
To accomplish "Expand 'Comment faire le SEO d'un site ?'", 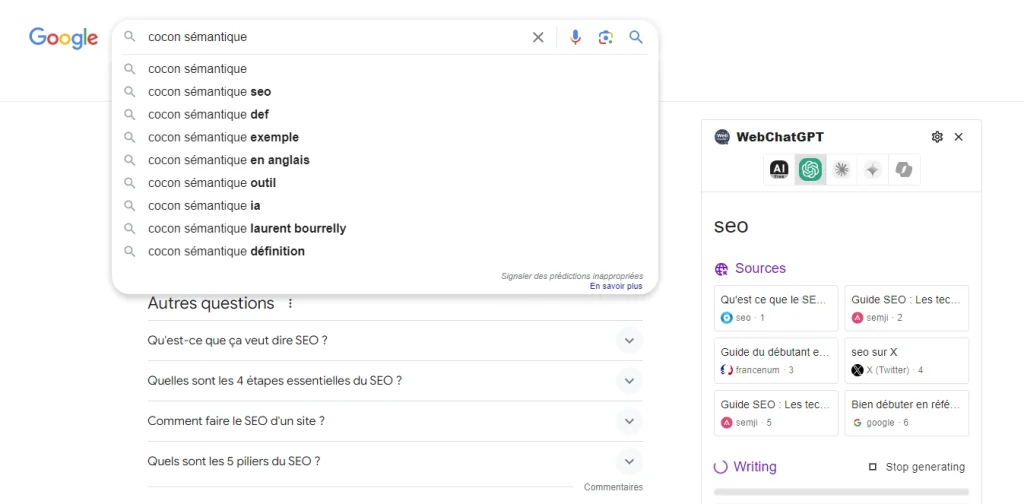I will pos(395,421).
